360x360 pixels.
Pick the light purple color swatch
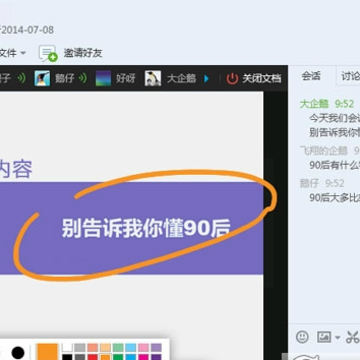pos(156,347)
